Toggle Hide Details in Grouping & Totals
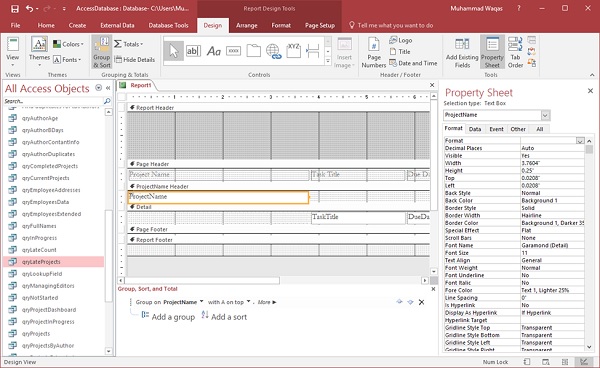The image size is (600, 368). click(135, 60)
